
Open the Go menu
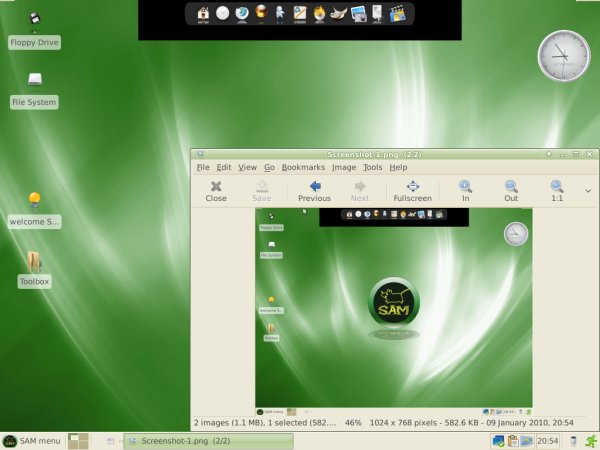[x=269, y=167]
